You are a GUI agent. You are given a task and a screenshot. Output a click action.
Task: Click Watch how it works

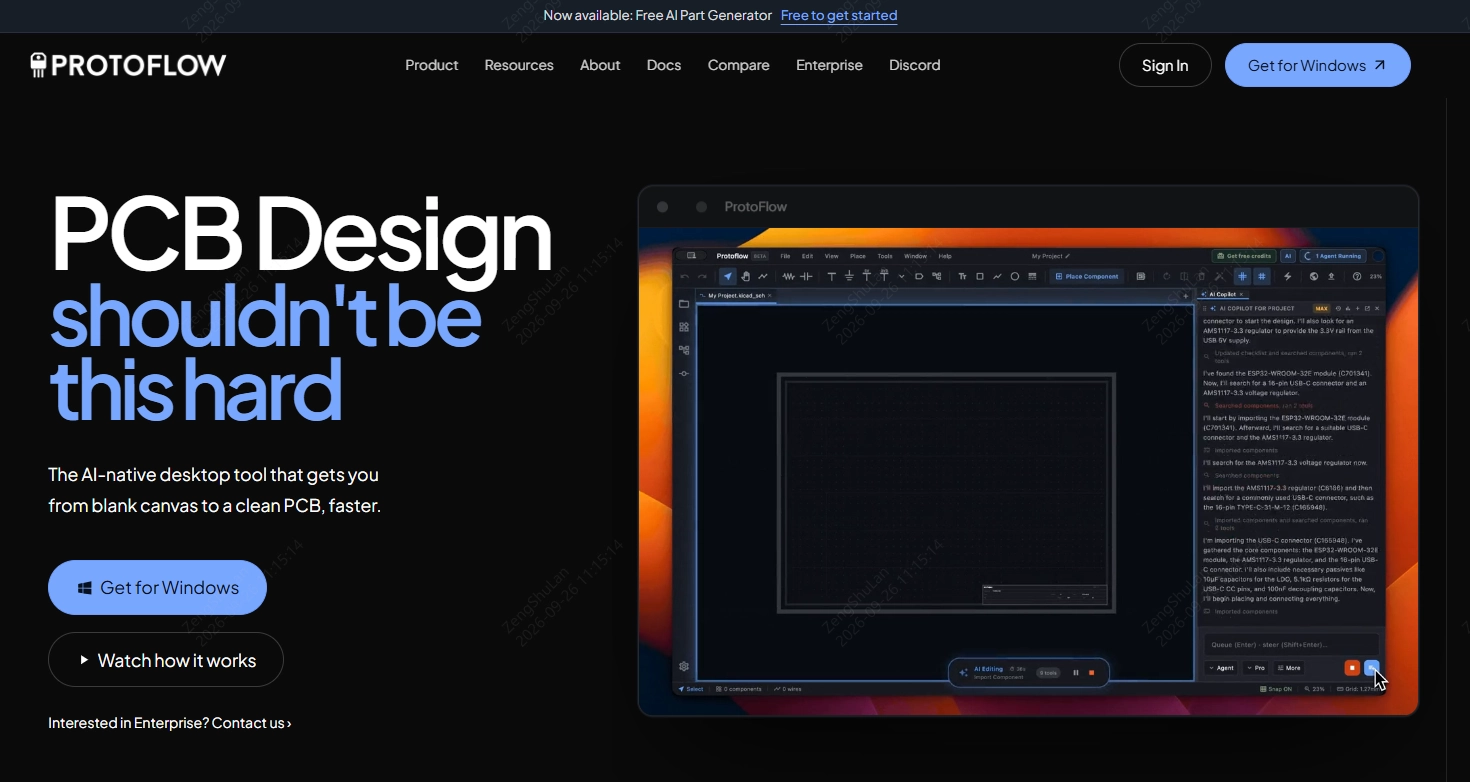[x=166, y=660]
